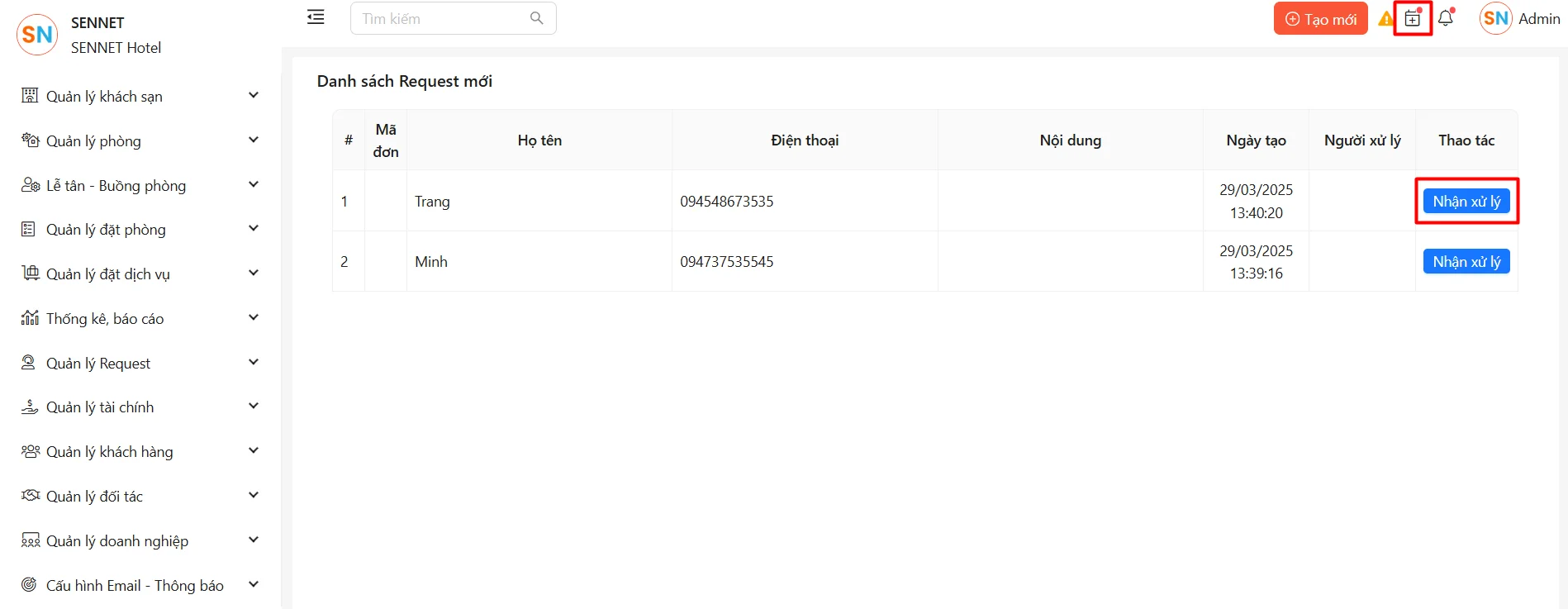Open Cấu hình Email - Thông báo menu

[x=135, y=585]
